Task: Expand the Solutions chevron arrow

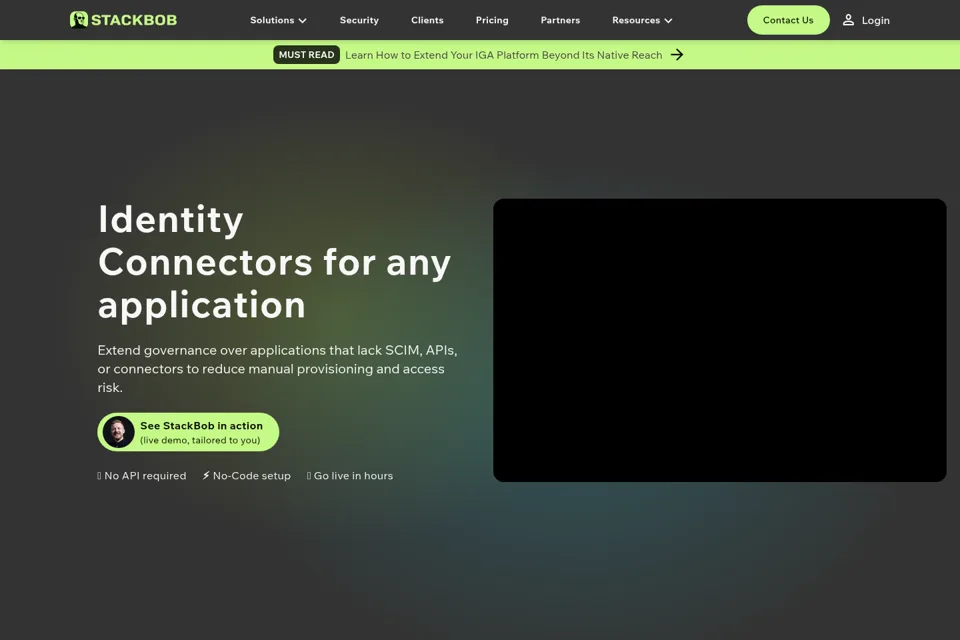Action: click(302, 21)
